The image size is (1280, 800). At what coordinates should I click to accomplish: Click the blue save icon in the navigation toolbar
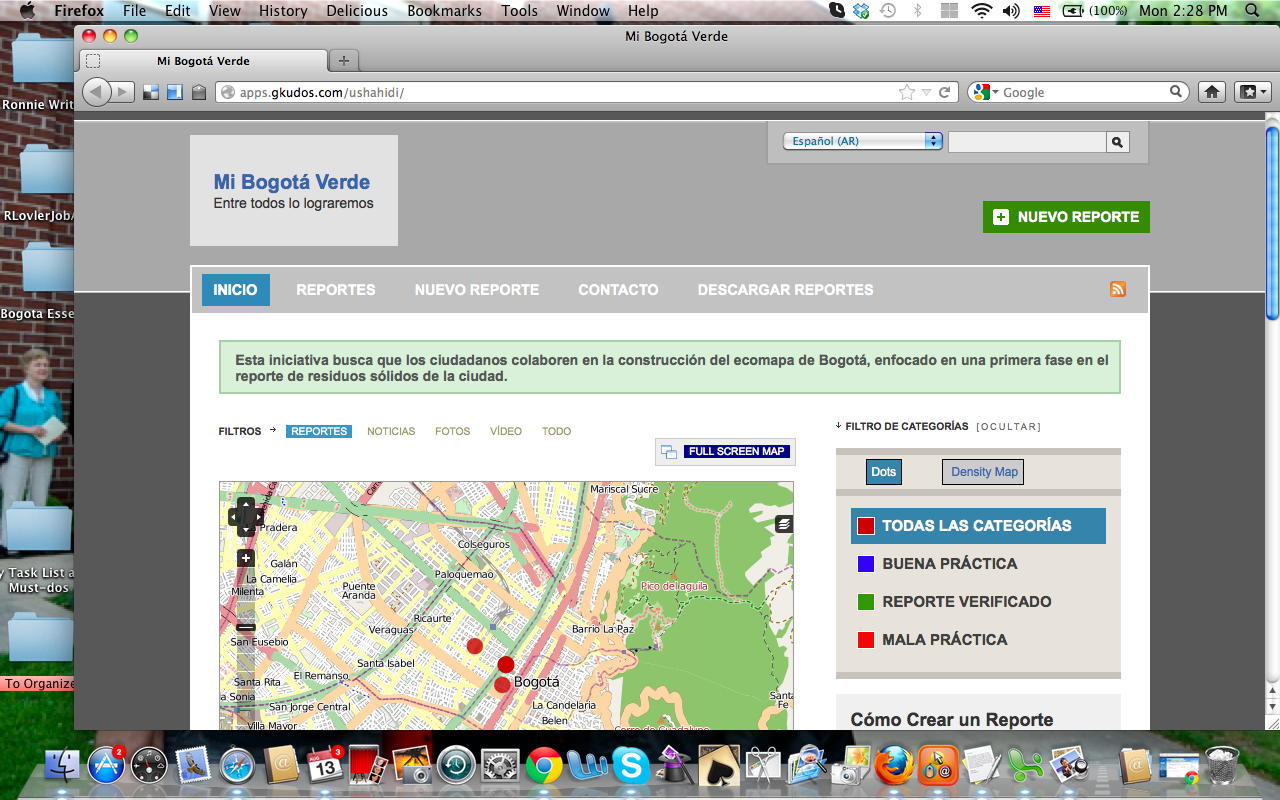pyautogui.click(x=175, y=92)
